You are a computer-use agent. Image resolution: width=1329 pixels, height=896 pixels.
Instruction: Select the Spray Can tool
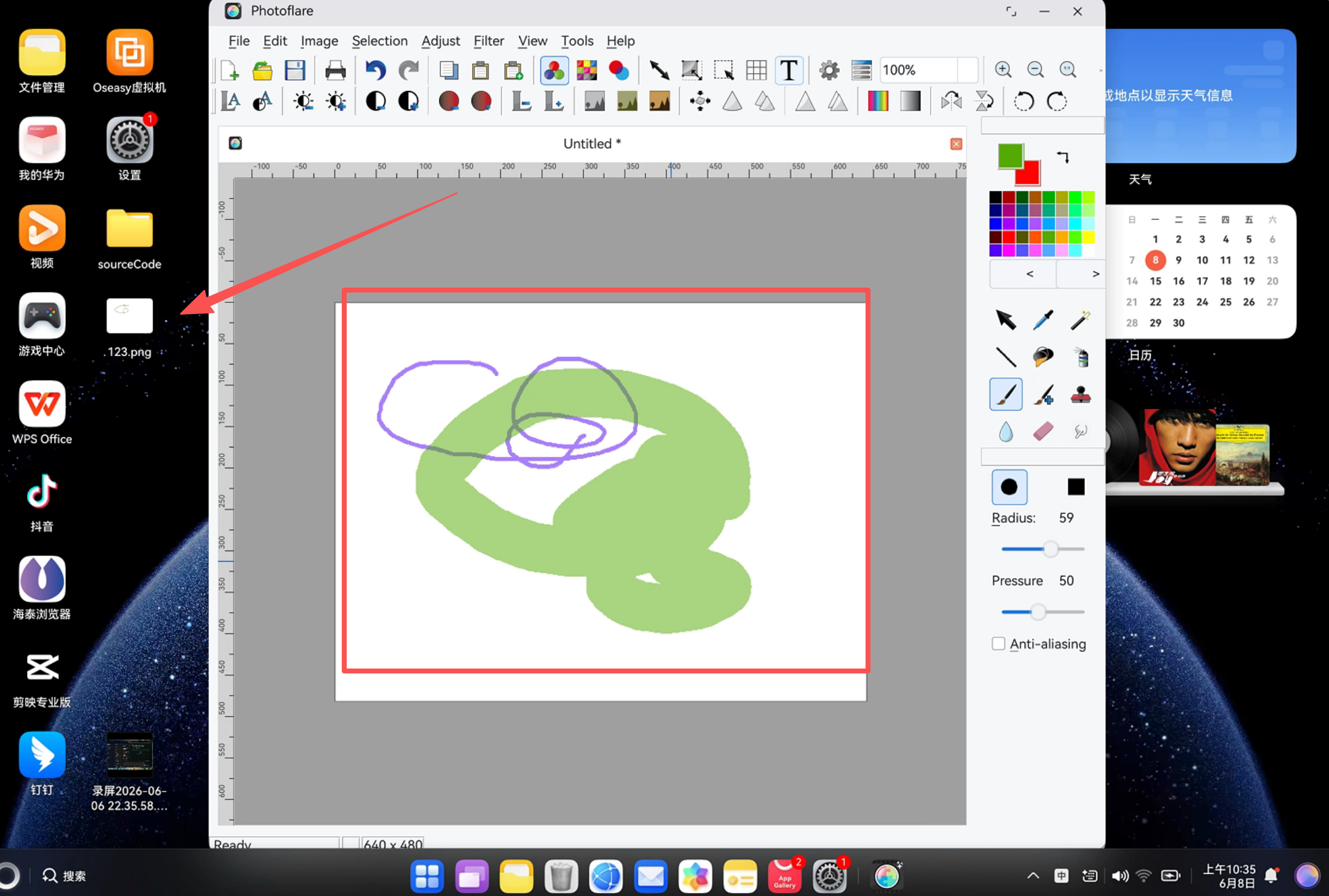(1080, 357)
